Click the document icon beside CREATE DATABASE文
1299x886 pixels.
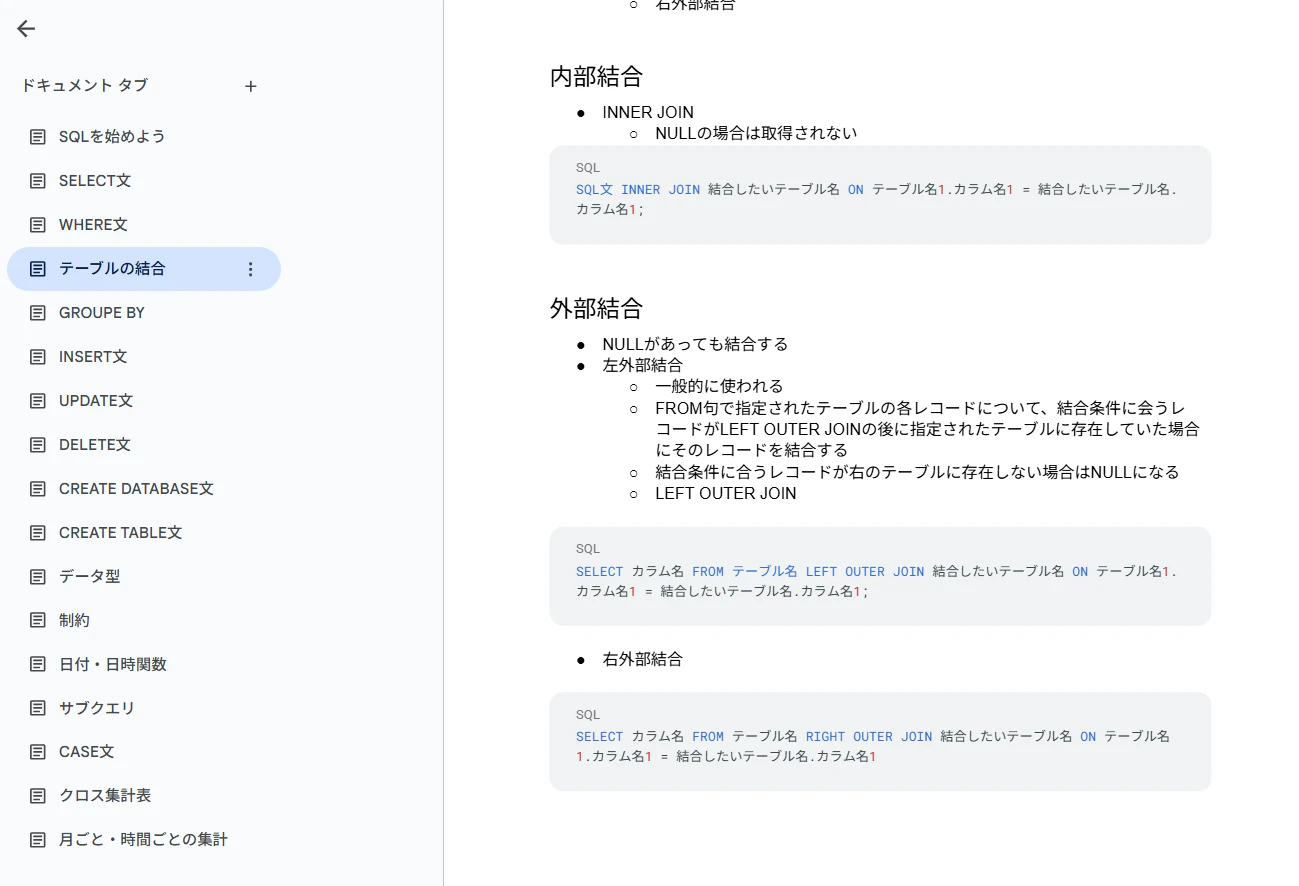(38, 489)
